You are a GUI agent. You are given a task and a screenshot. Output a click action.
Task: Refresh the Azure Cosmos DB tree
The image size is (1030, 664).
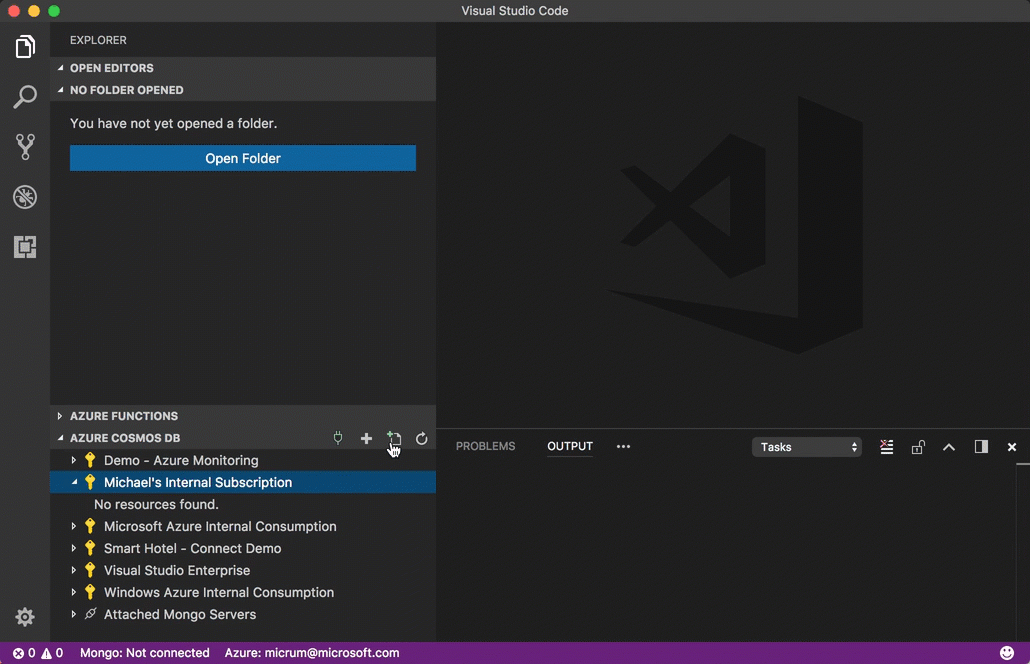point(422,438)
